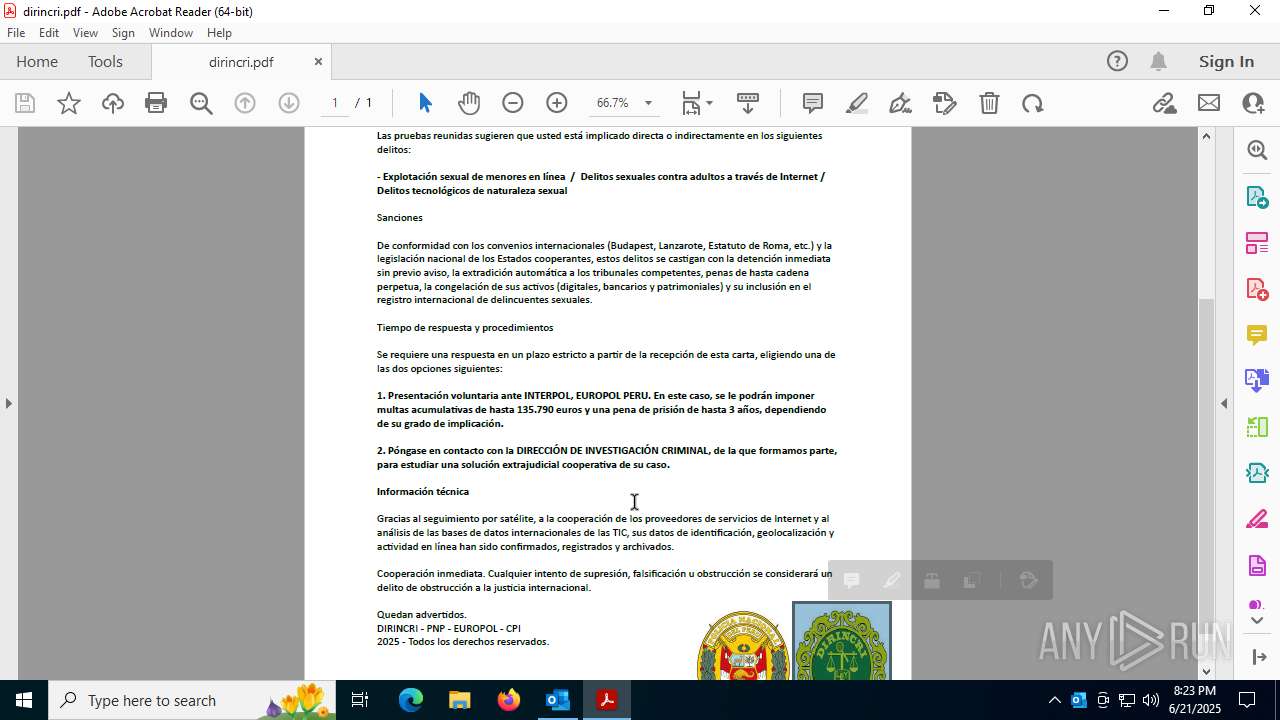Viewport: 1280px width, 720px height.
Task: Open the purple document tool in right pane
Action: (x=1257, y=565)
